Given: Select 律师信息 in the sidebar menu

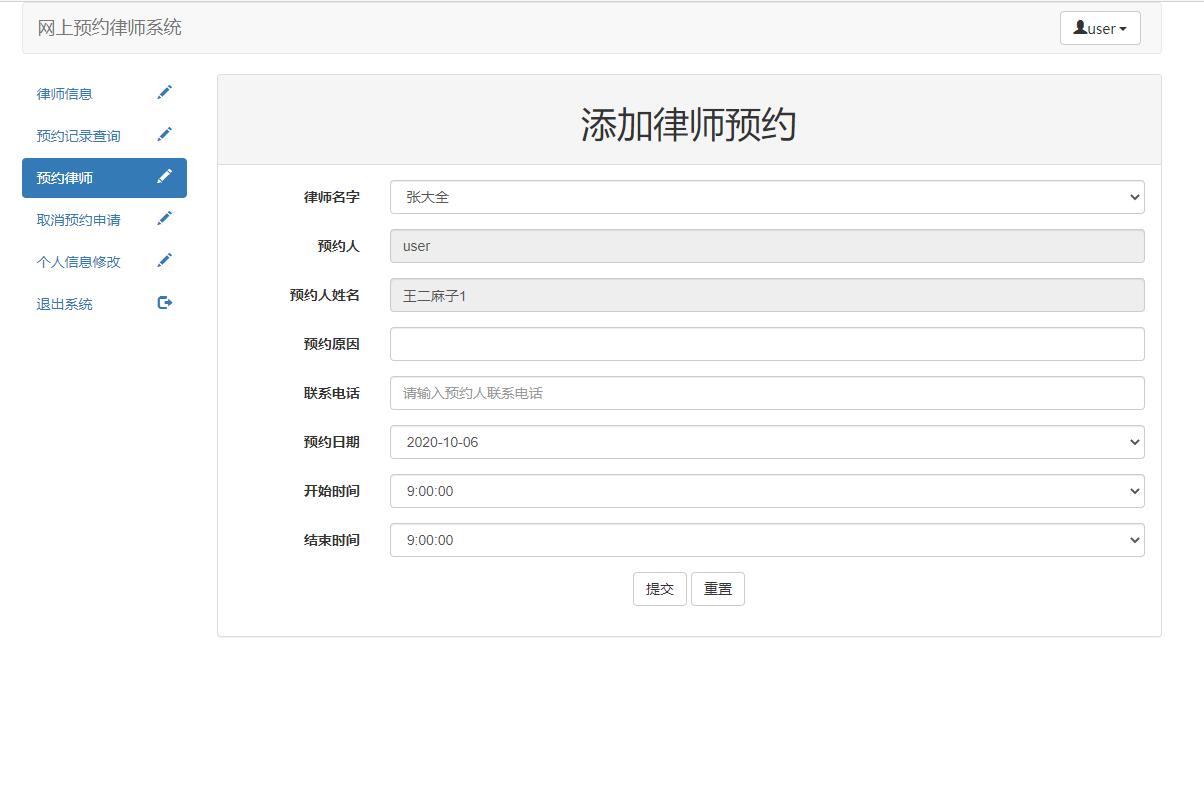Looking at the screenshot, I should pyautogui.click(x=64, y=92).
